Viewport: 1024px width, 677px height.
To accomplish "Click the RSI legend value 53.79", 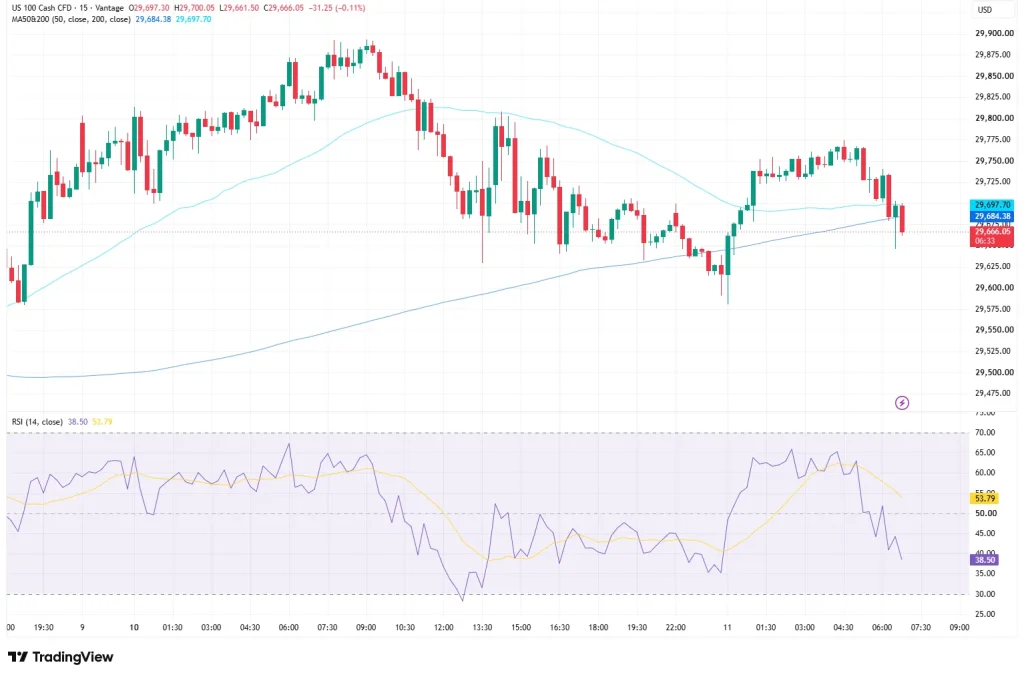I will pyautogui.click(x=102, y=422).
